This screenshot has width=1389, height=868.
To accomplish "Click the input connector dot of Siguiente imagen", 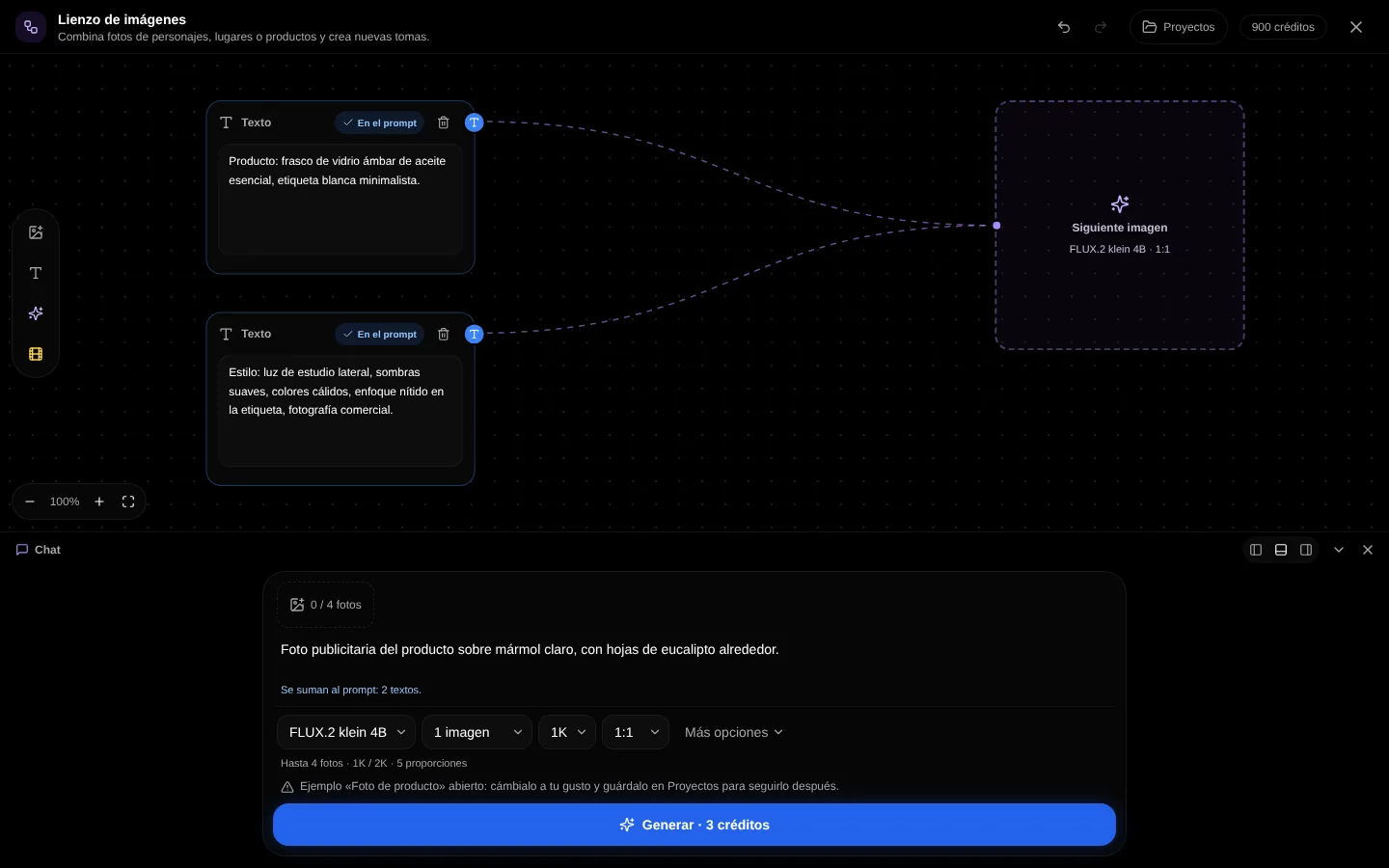I will tap(996, 226).
